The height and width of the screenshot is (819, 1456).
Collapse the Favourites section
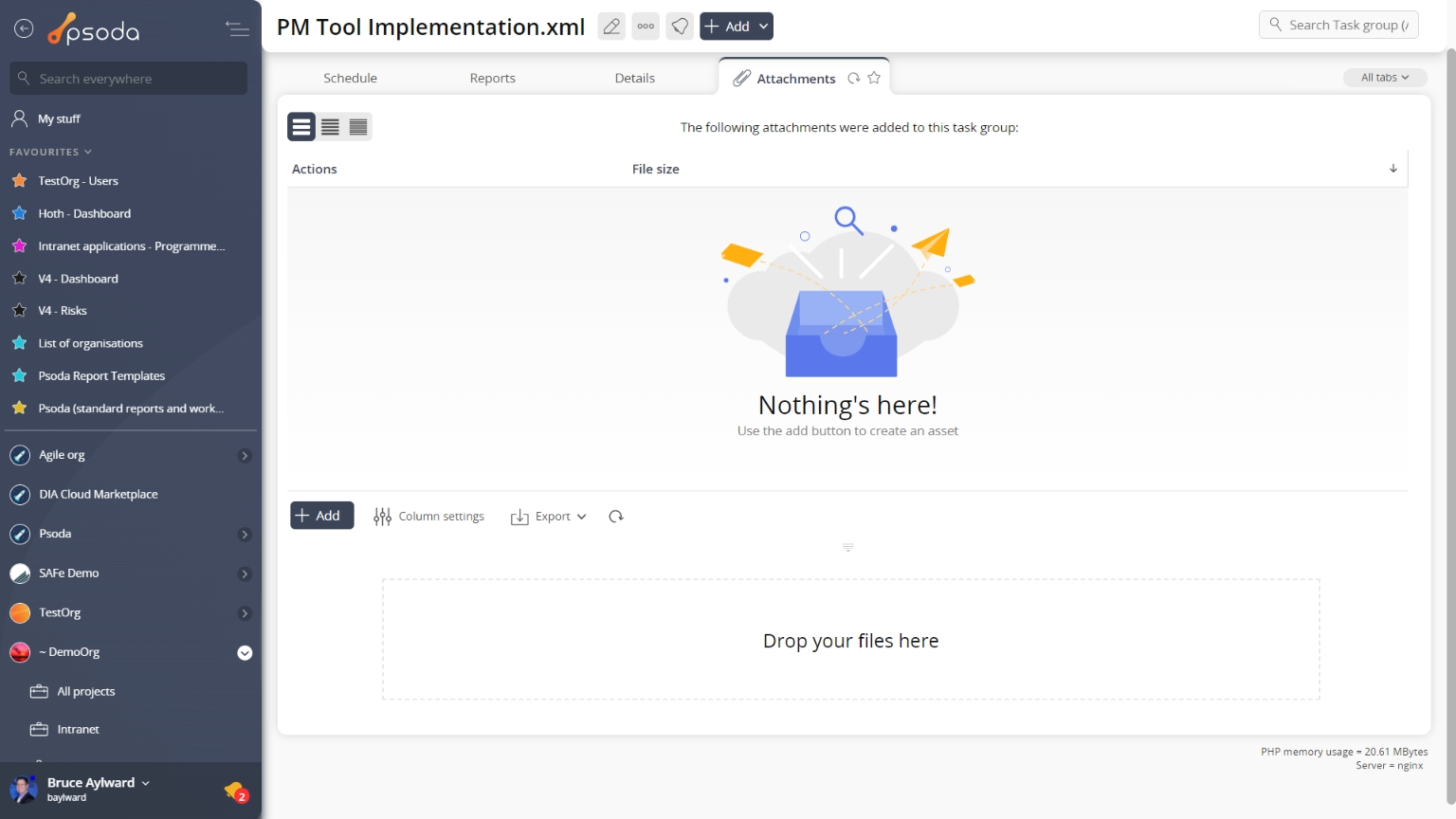[51, 152]
